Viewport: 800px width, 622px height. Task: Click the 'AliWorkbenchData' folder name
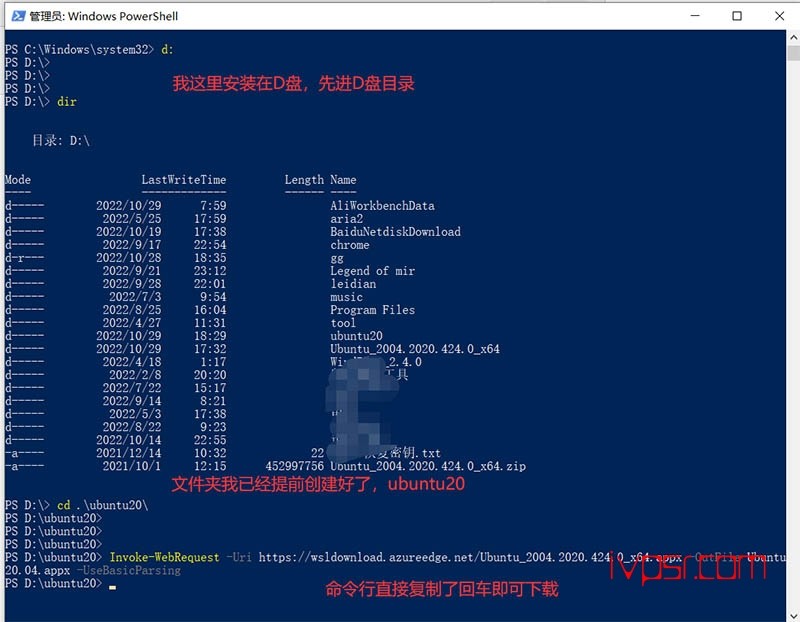pos(382,206)
